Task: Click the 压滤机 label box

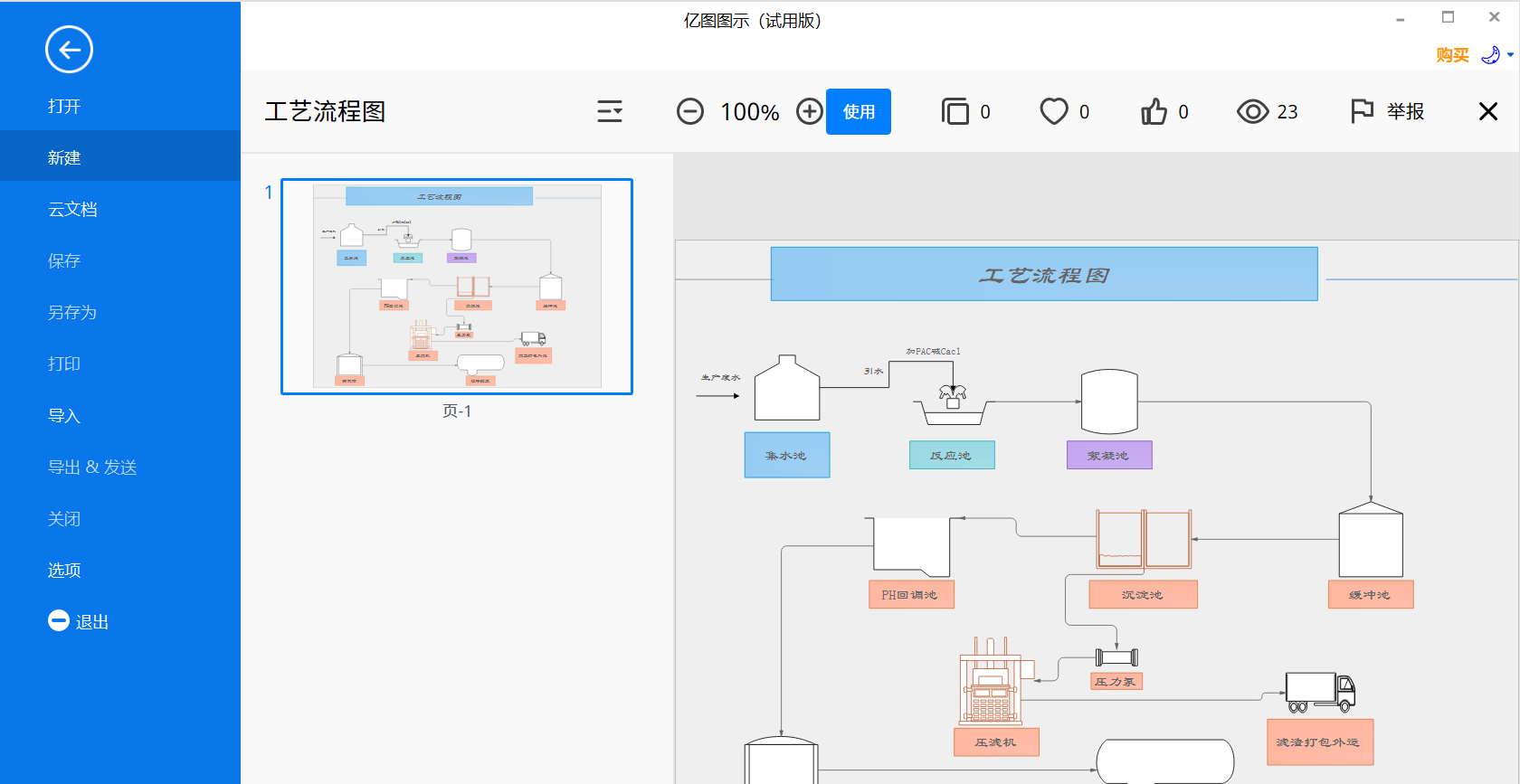Action: pos(996,742)
